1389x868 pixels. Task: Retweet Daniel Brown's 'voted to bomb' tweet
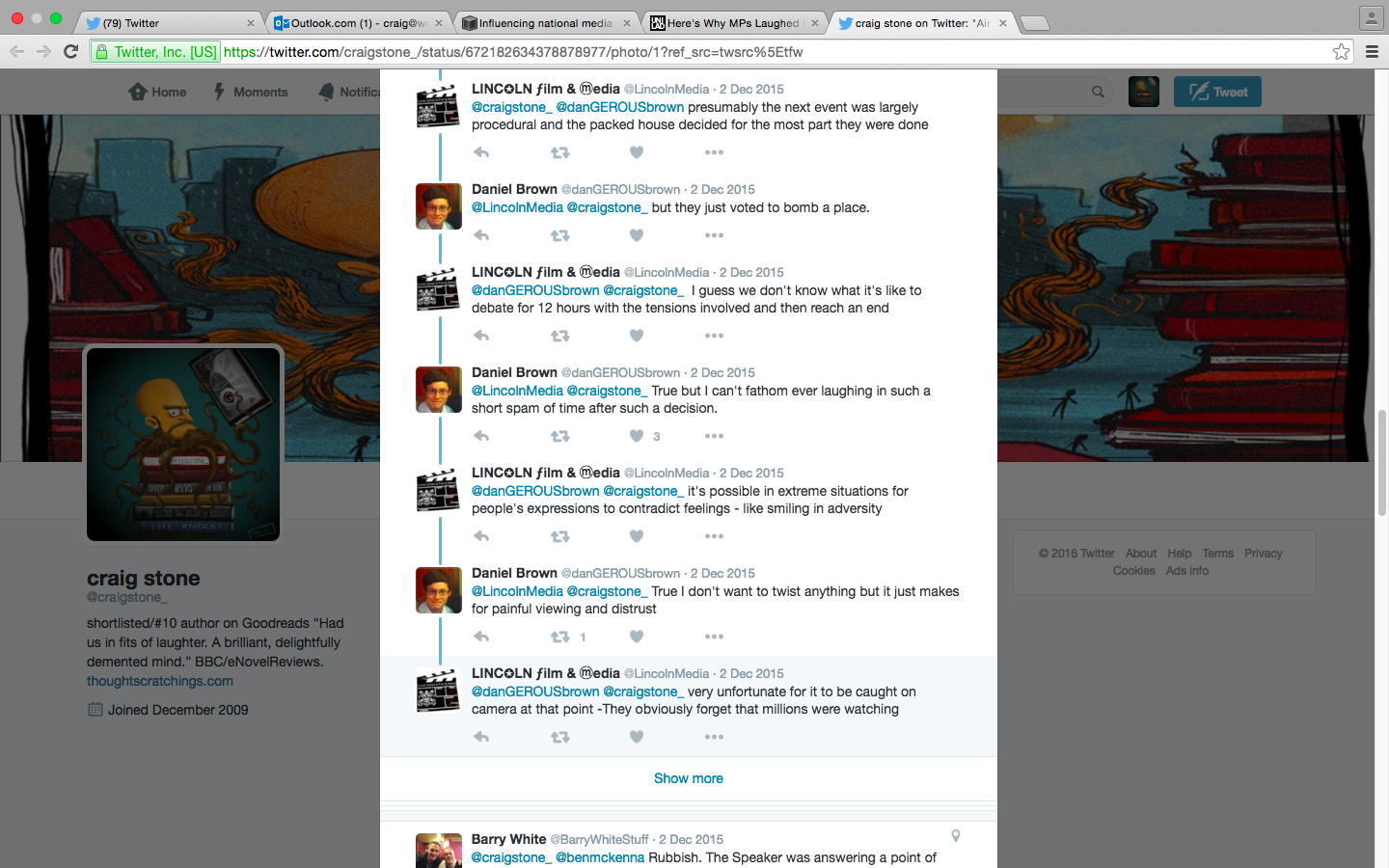point(559,235)
